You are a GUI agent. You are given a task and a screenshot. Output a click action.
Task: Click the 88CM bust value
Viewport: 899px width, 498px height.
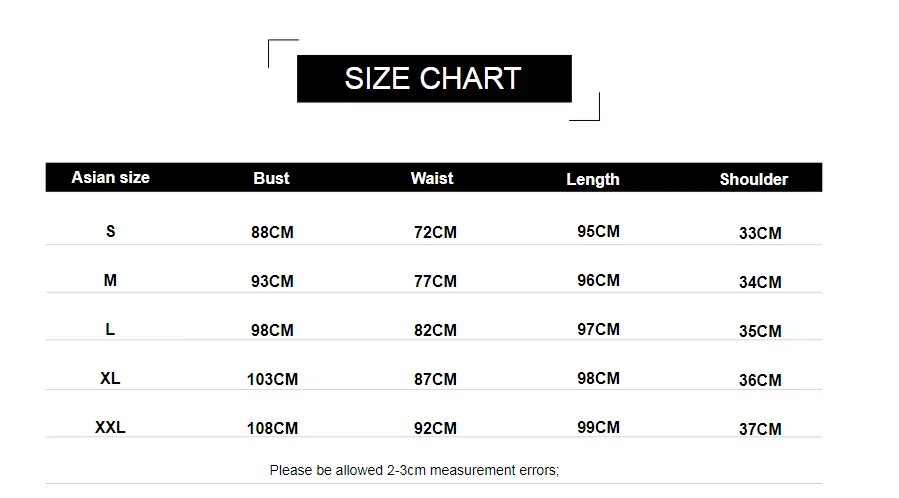tap(272, 232)
